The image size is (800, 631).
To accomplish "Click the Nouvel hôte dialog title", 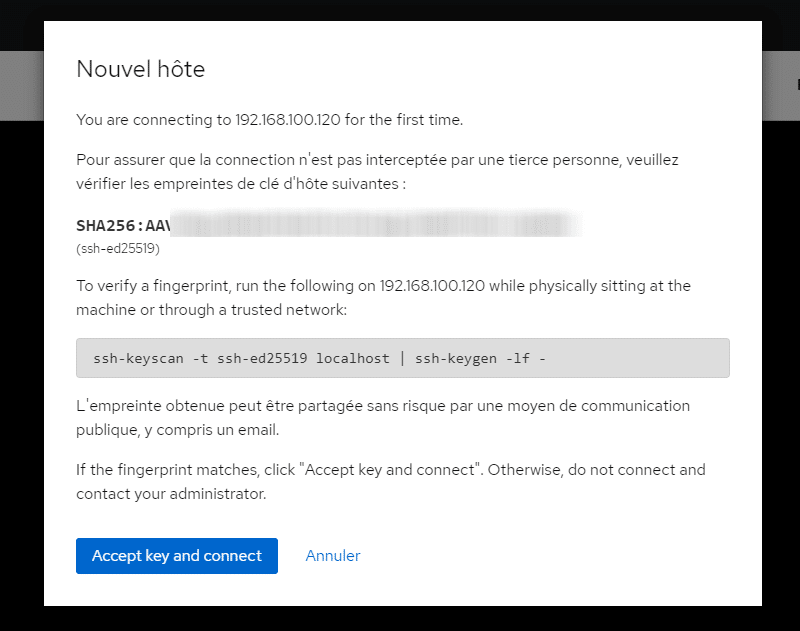I will tap(140, 69).
